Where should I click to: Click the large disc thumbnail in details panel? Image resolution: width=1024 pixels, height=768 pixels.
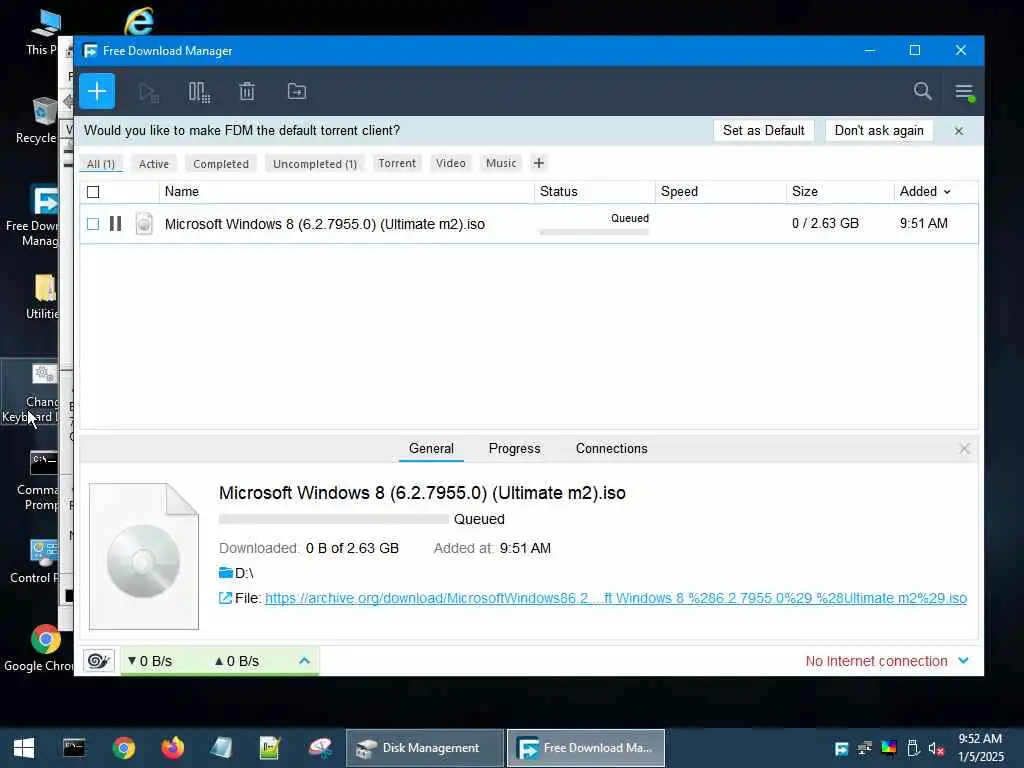(x=144, y=556)
